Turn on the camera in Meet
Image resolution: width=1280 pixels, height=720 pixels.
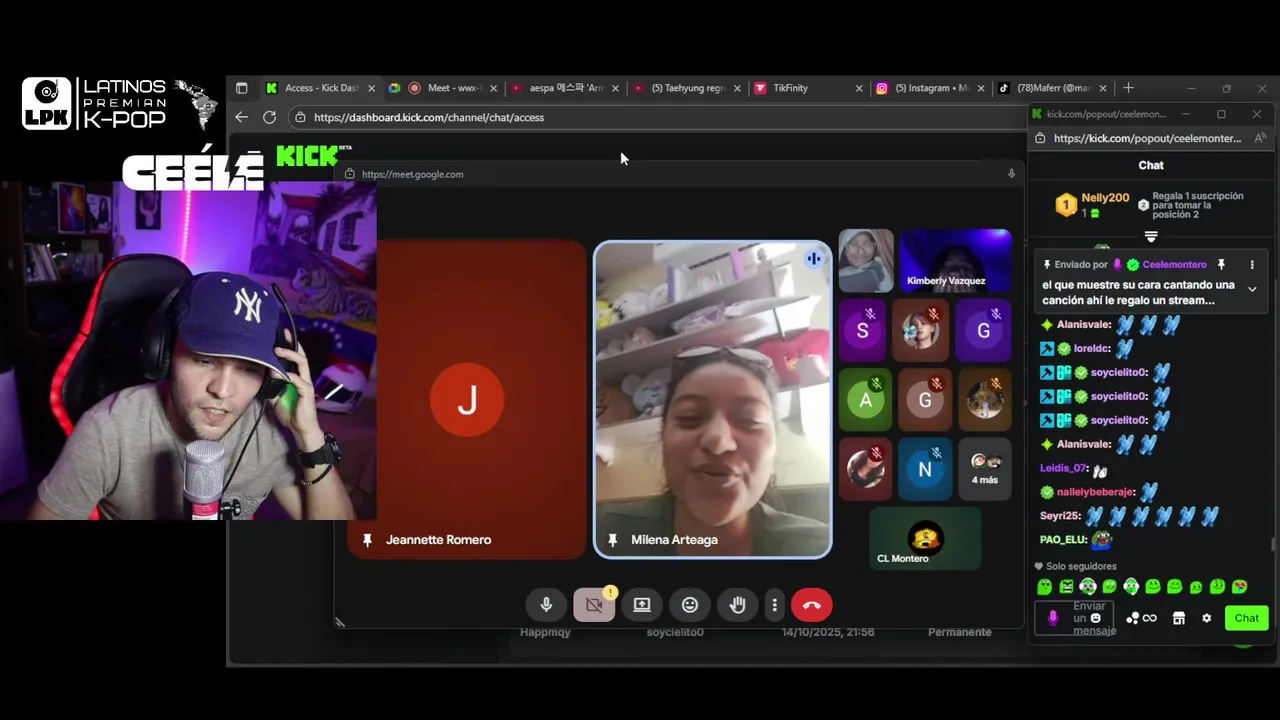(594, 605)
